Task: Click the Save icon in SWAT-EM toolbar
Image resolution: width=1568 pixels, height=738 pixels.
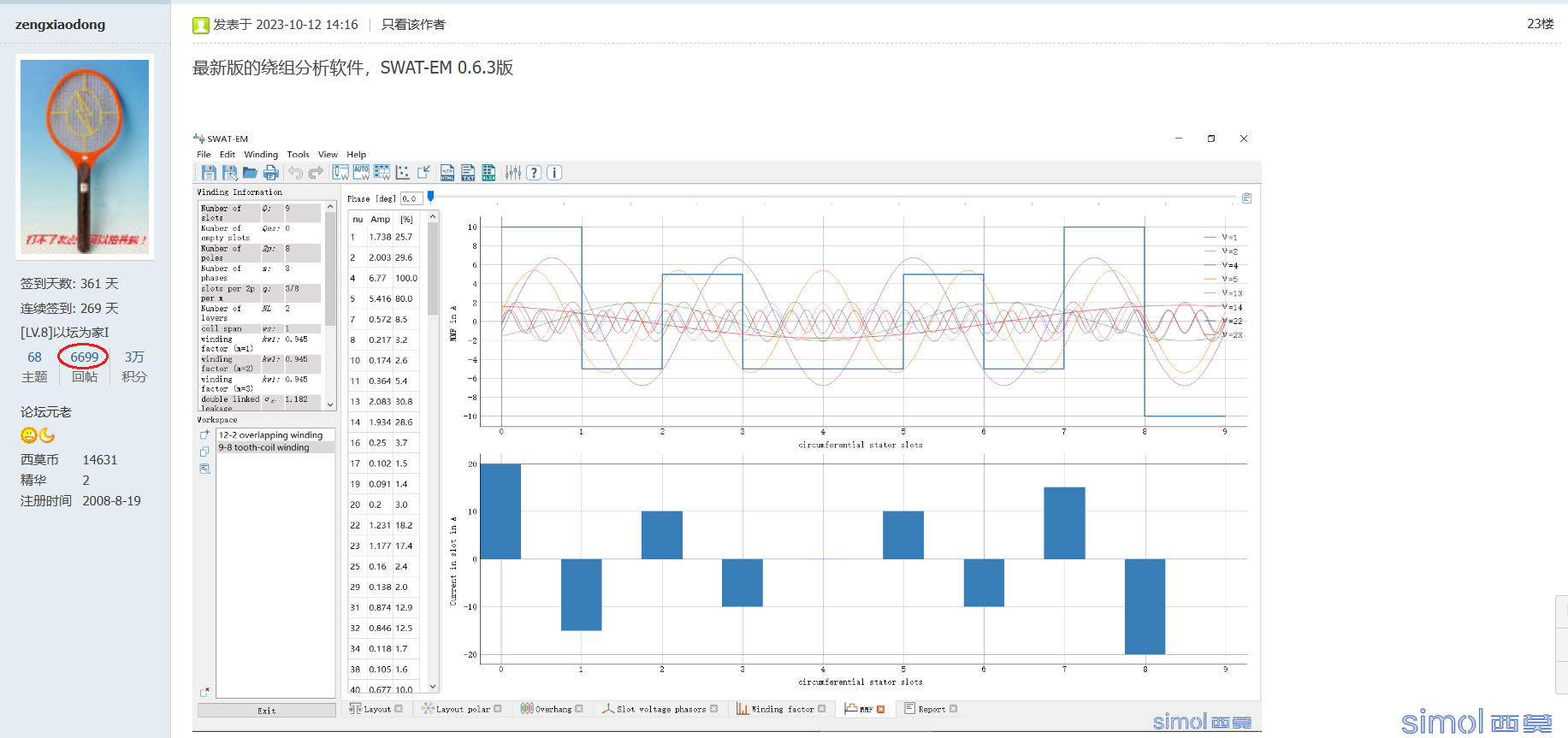Action: (x=209, y=173)
